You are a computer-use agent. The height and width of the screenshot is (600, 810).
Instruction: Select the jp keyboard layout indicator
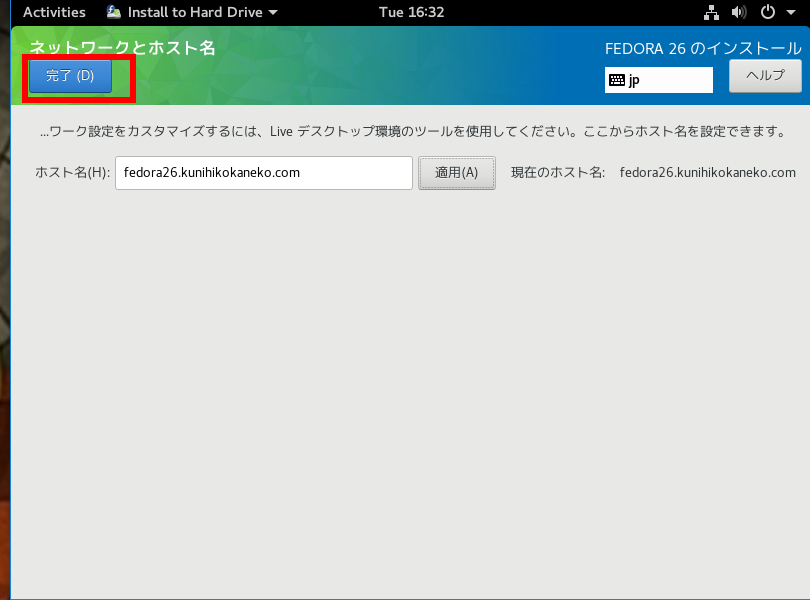[x=659, y=80]
